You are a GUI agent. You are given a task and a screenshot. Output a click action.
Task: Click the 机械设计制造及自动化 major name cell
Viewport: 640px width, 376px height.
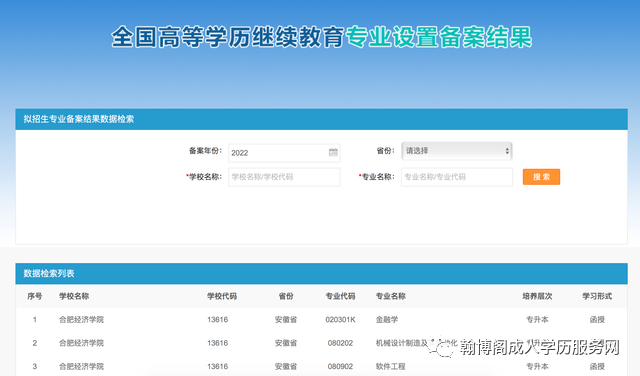(416, 343)
